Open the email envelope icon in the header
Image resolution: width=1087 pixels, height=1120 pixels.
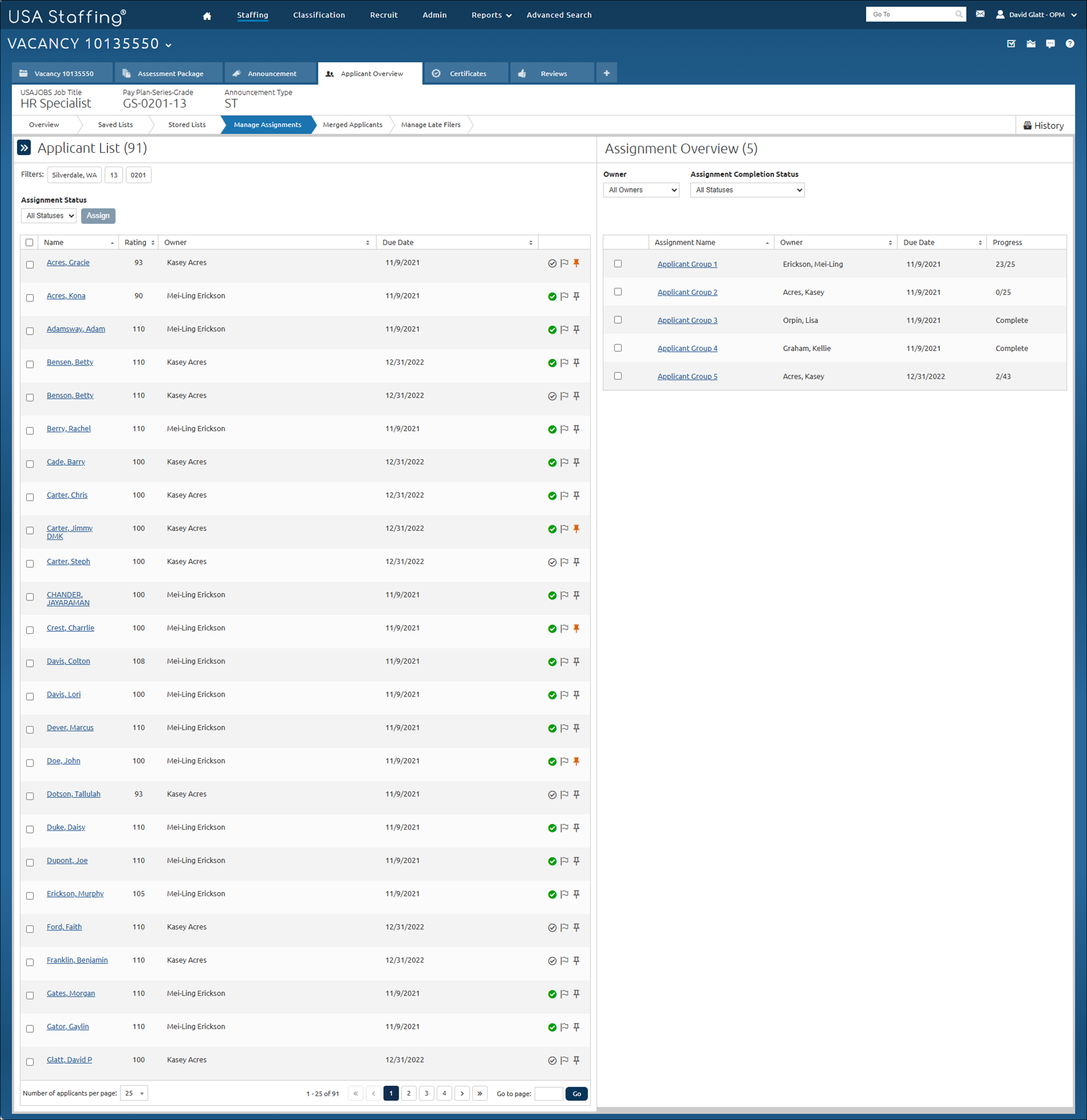coord(981,14)
